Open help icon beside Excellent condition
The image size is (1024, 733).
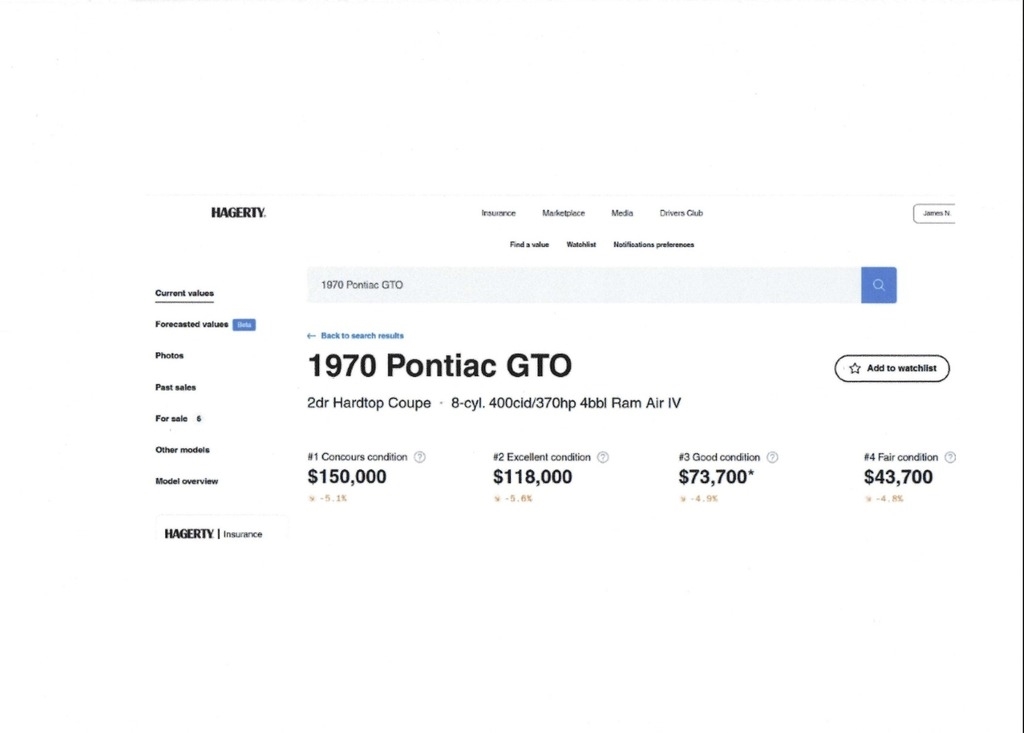click(603, 457)
